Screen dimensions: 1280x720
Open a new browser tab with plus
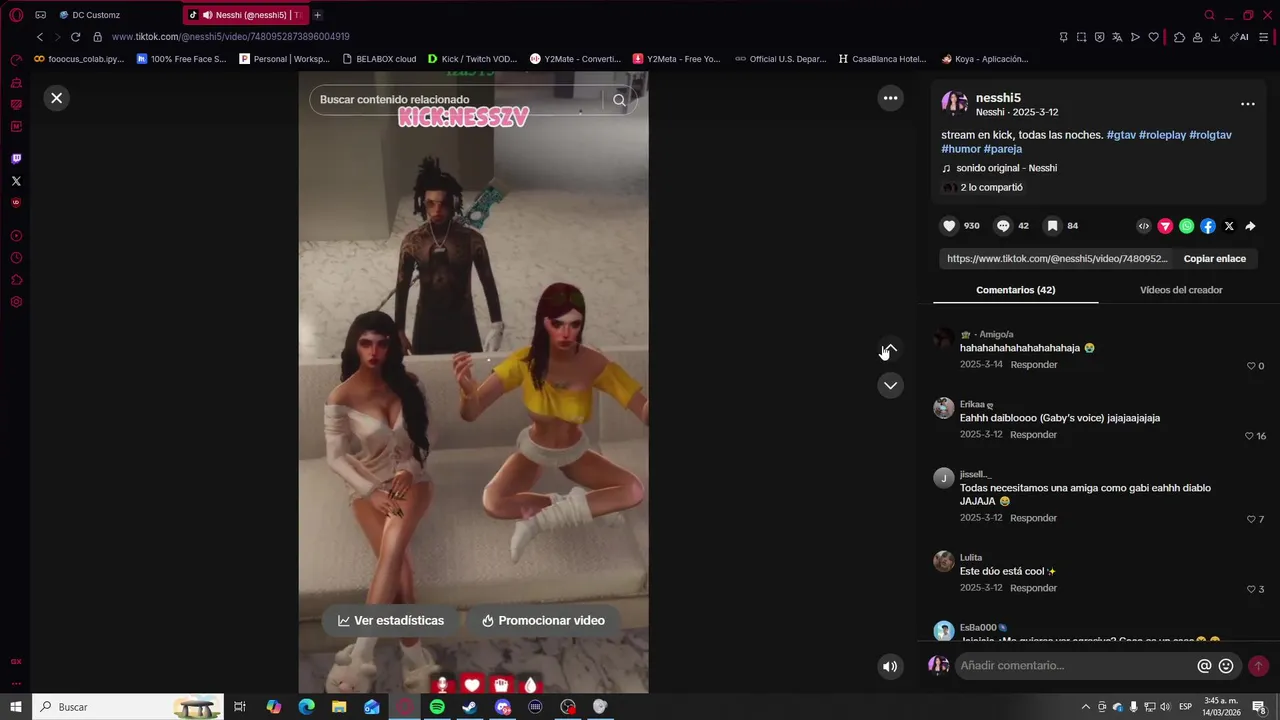pyautogui.click(x=317, y=15)
